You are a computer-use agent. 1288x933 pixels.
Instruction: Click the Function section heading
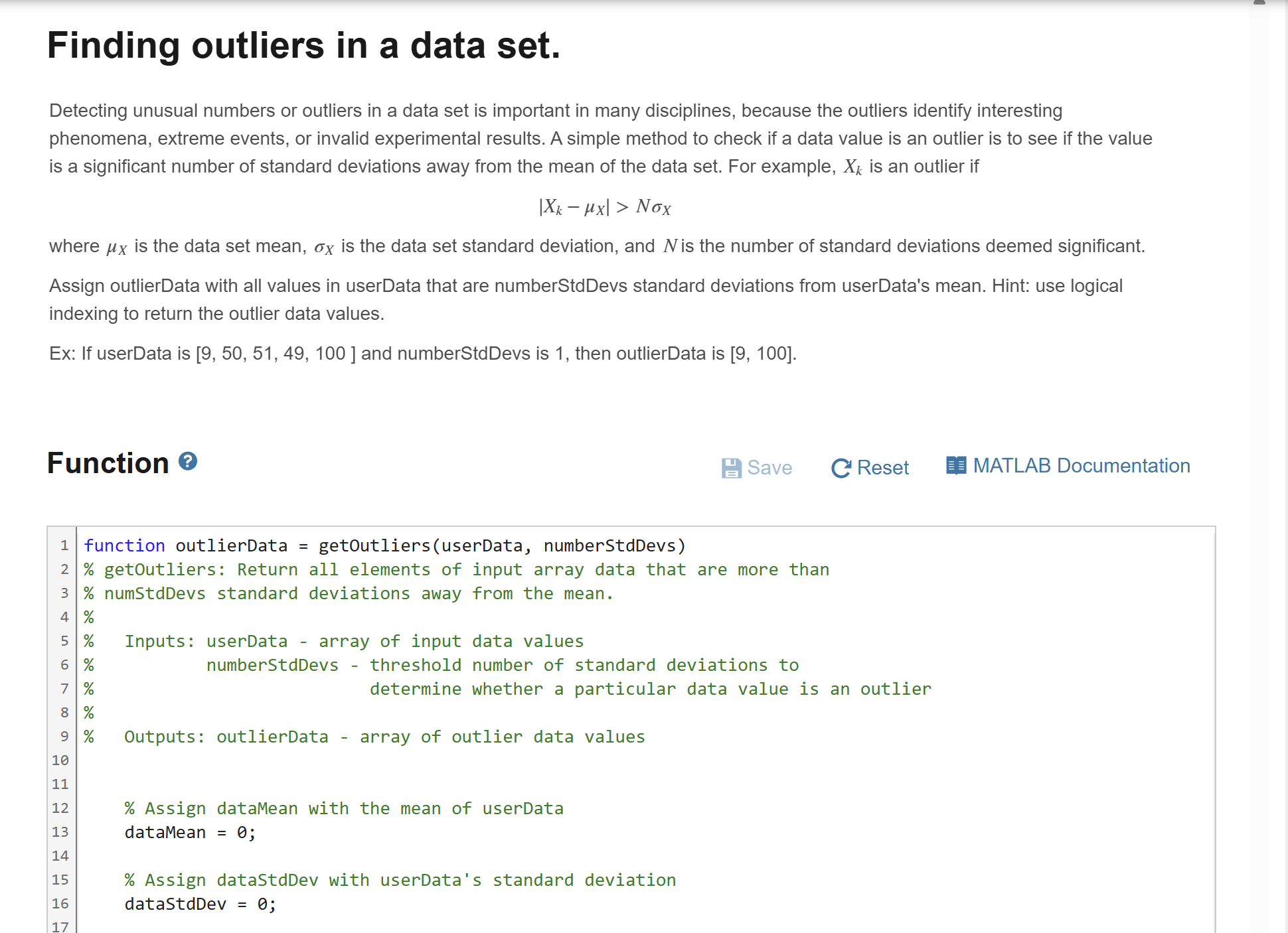pyautogui.click(x=108, y=463)
